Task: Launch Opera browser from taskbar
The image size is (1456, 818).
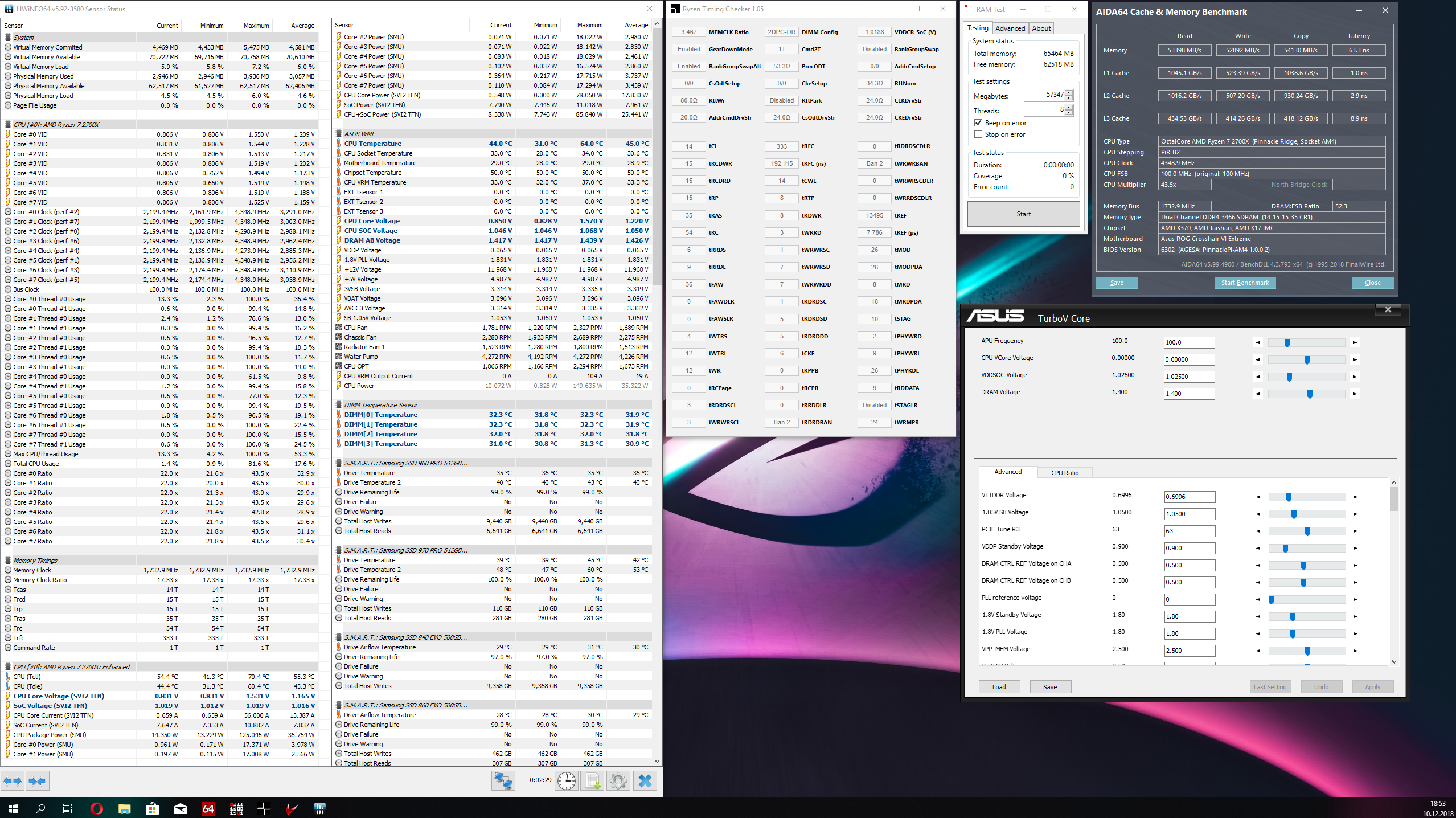Action: pos(96,808)
